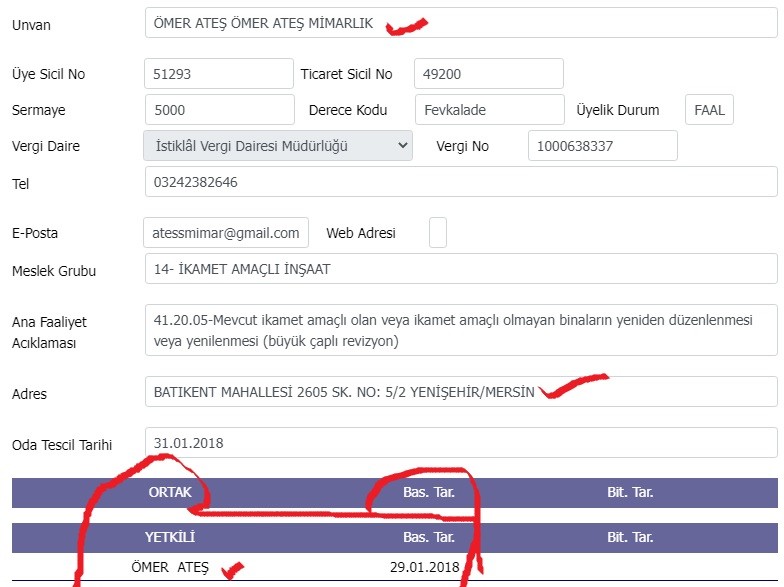Image resolution: width=784 pixels, height=587 pixels.
Task: Click the 29.01.2018 start date cell
Action: tap(424, 567)
